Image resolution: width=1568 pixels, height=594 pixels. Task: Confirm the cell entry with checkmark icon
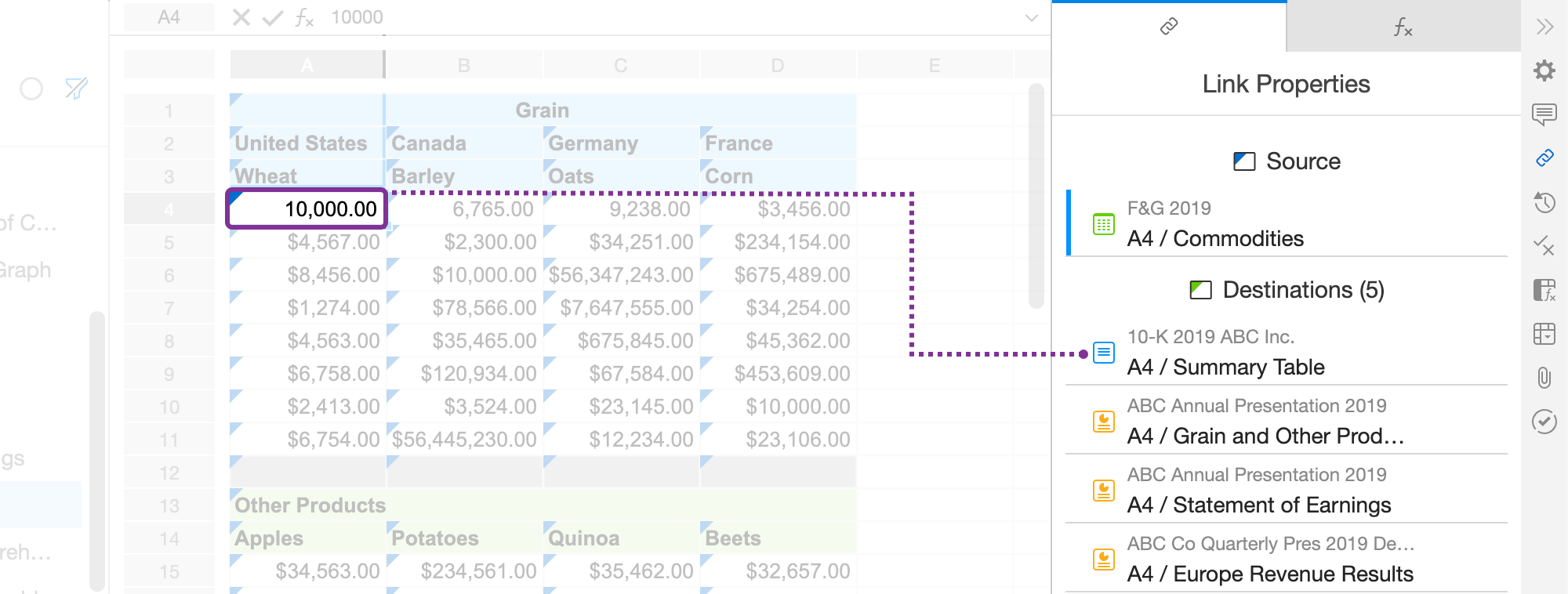[272, 17]
